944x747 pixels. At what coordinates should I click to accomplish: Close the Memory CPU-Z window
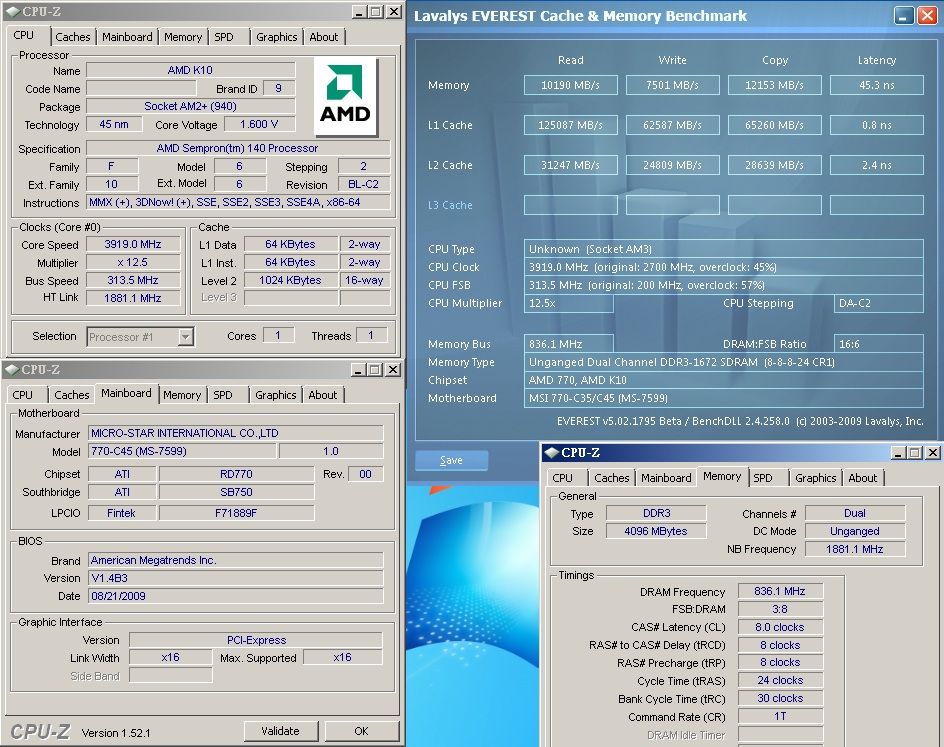pos(933,453)
